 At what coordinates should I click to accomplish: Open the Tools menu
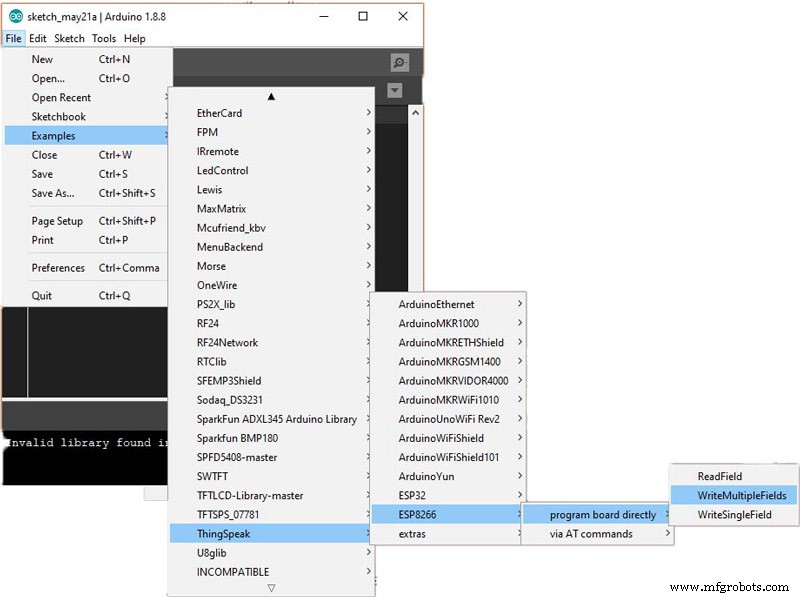coord(104,39)
